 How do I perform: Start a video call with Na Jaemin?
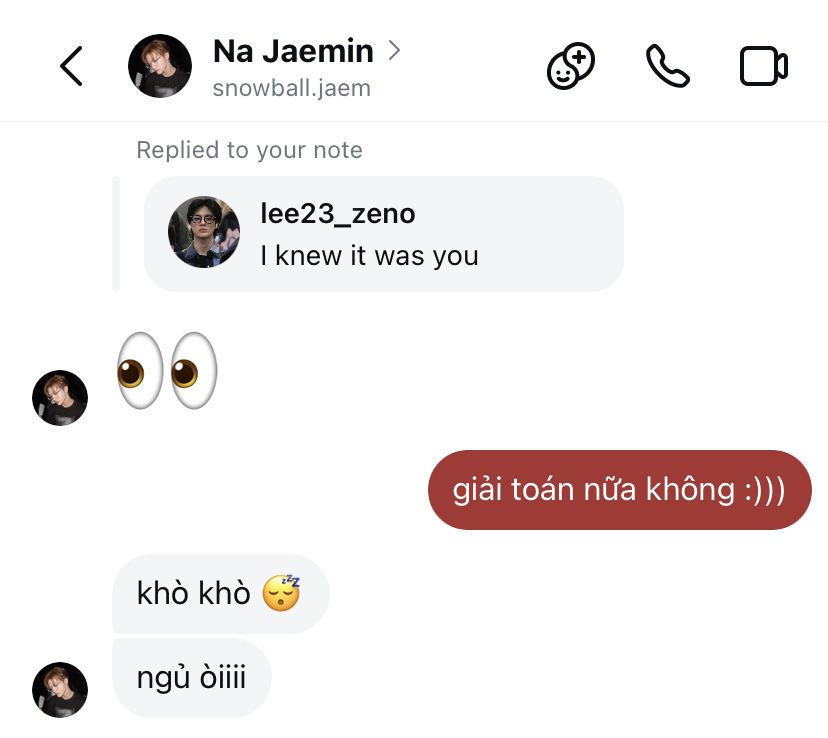point(763,66)
